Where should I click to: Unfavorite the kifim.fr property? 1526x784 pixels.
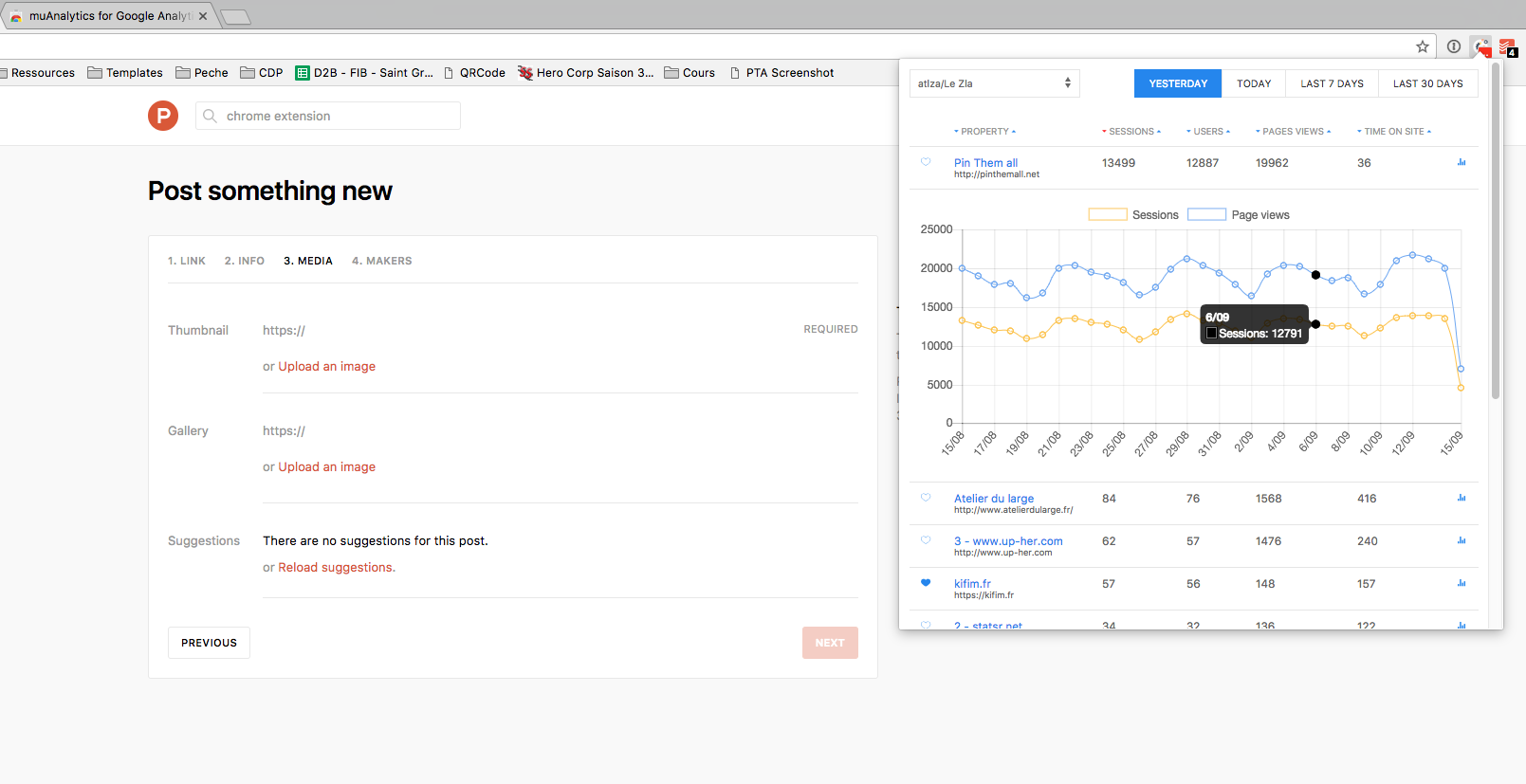click(926, 582)
